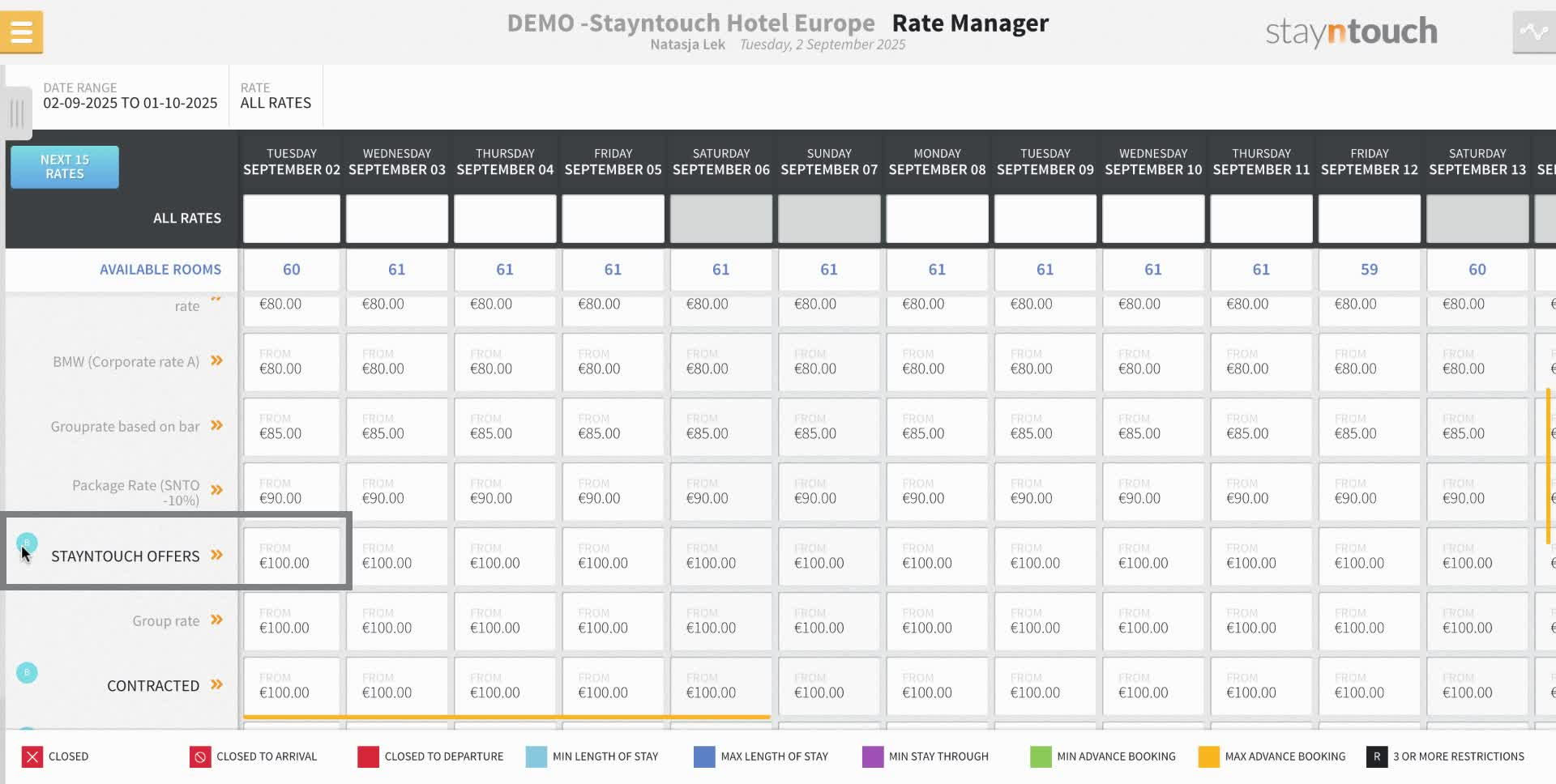Open the hamburger main menu
1556x784 pixels.
click(22, 32)
